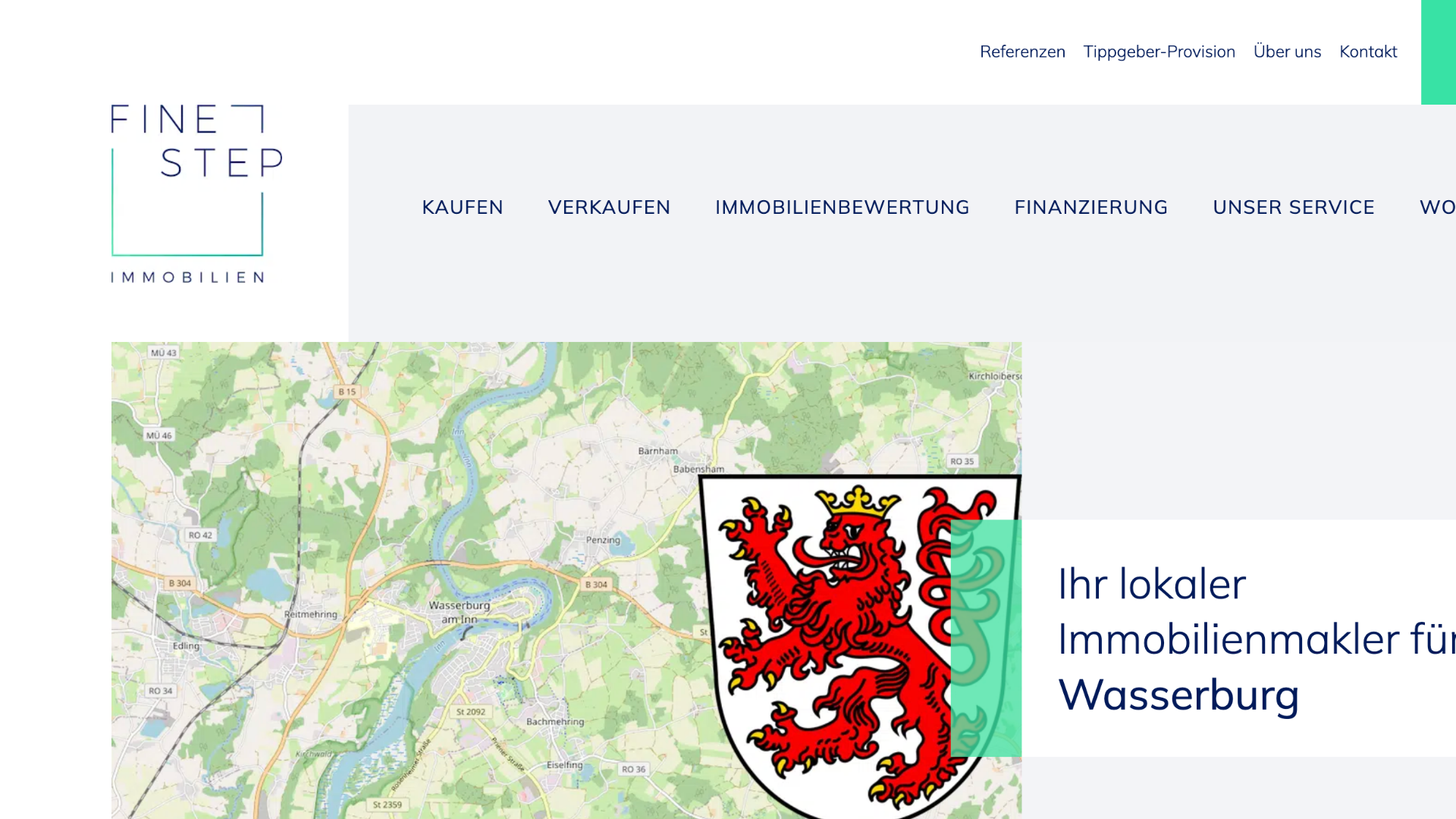The width and height of the screenshot is (1456, 819).
Task: Open the KAUFEN menu
Action: [x=463, y=206]
